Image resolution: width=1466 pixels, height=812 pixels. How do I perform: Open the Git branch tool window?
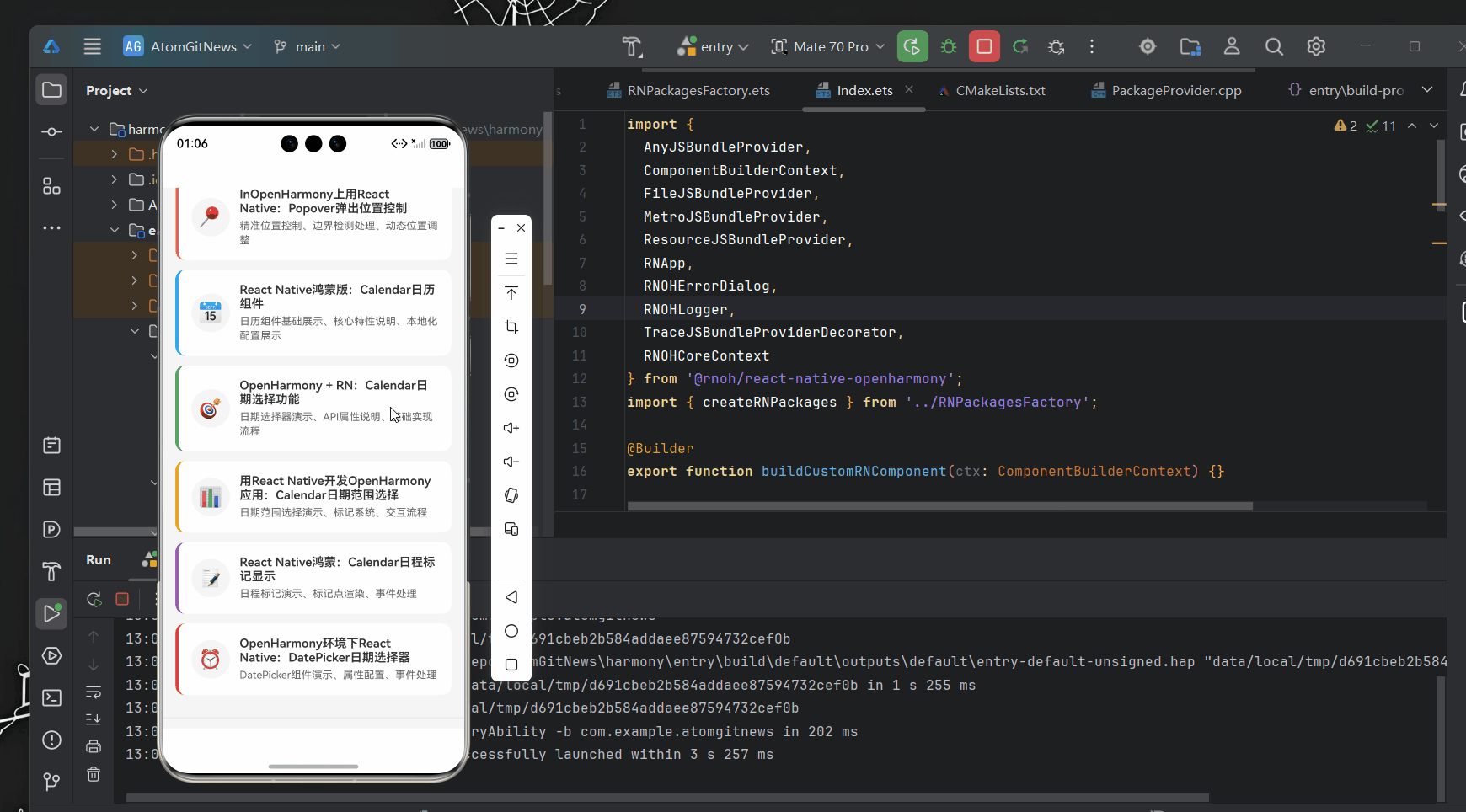point(51,782)
